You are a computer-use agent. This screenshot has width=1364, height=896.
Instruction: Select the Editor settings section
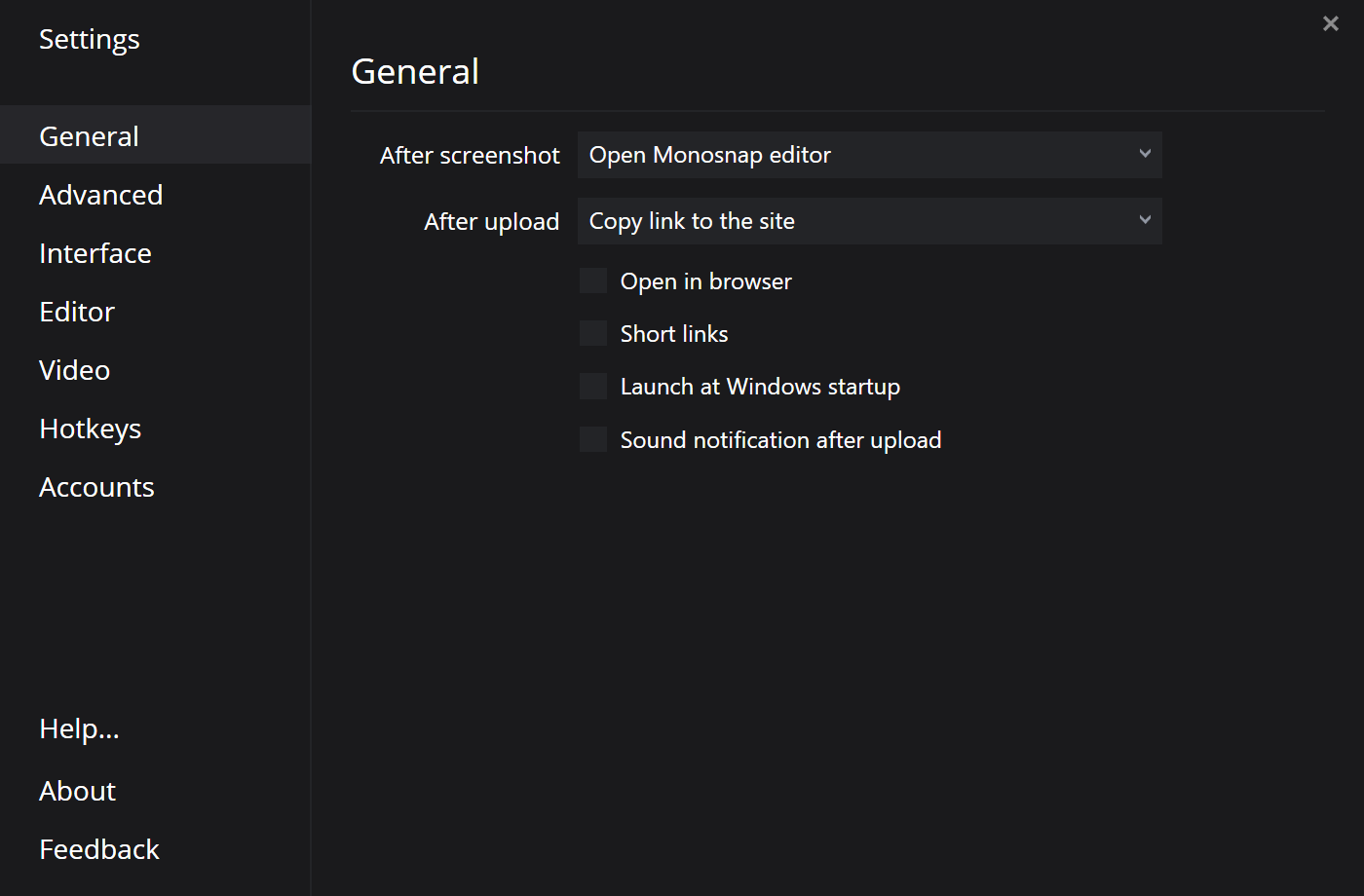(x=76, y=312)
